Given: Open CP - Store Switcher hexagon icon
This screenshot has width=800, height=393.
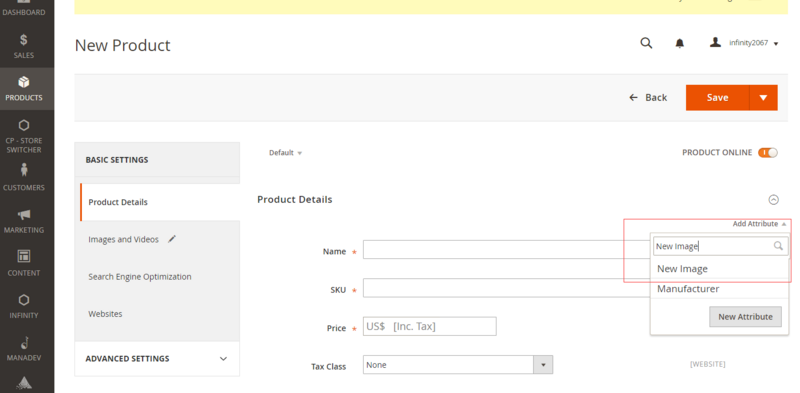Looking at the screenshot, I should point(23,126).
